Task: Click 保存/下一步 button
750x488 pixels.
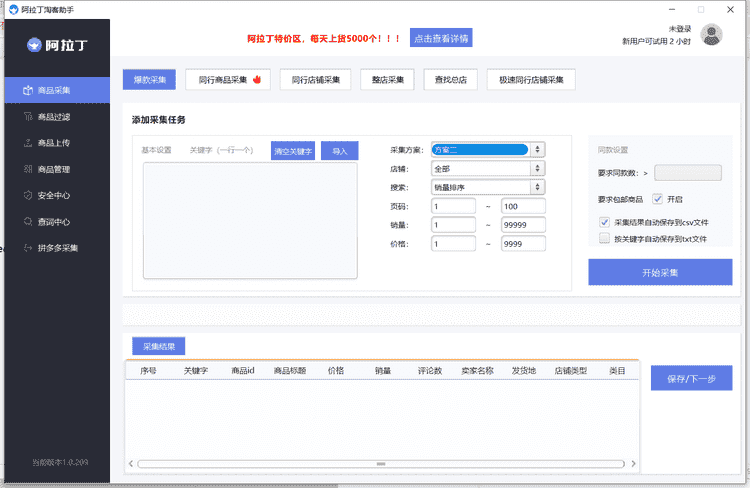Action: (x=691, y=378)
